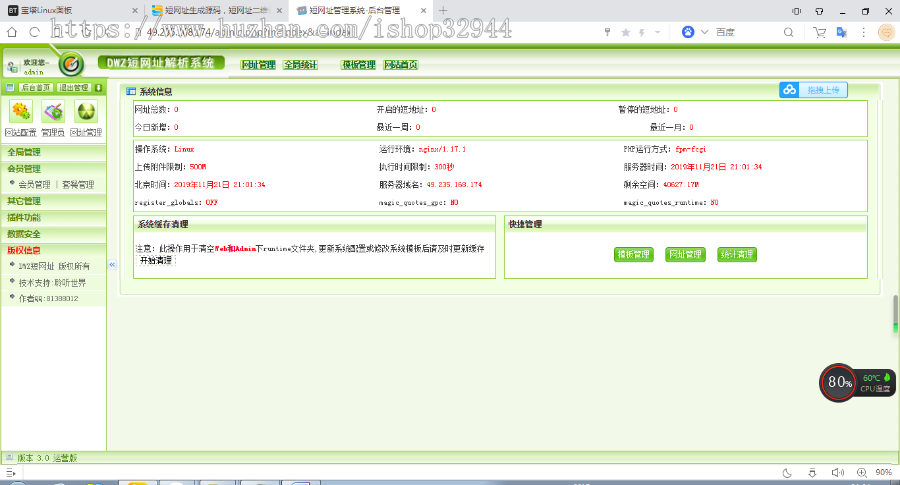Expand the 会员管理 sidebar section

click(53, 169)
